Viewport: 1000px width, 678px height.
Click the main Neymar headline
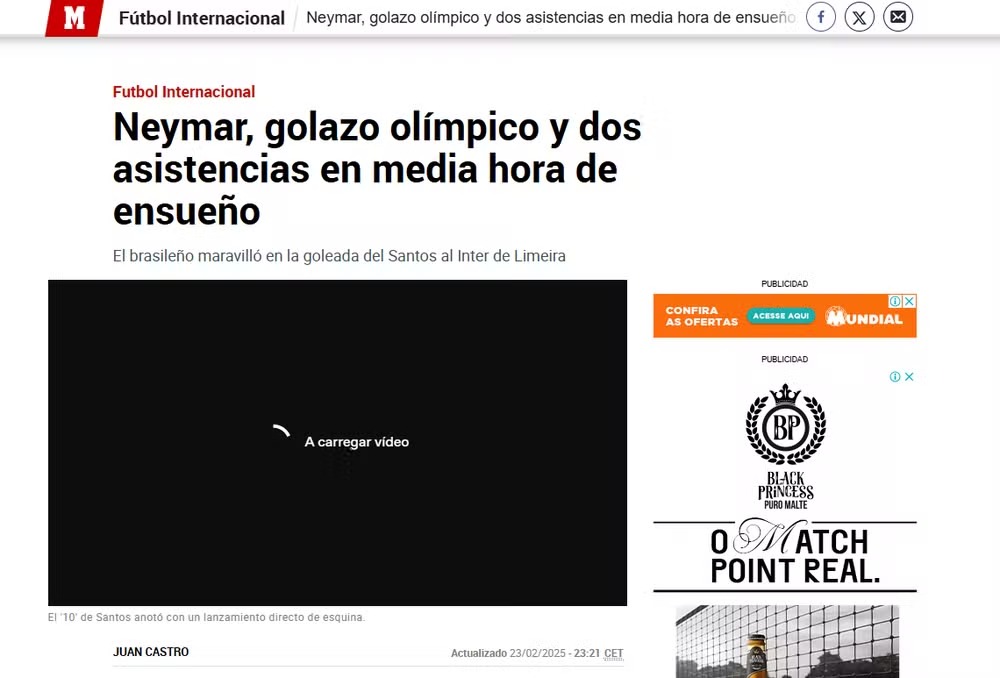point(377,169)
